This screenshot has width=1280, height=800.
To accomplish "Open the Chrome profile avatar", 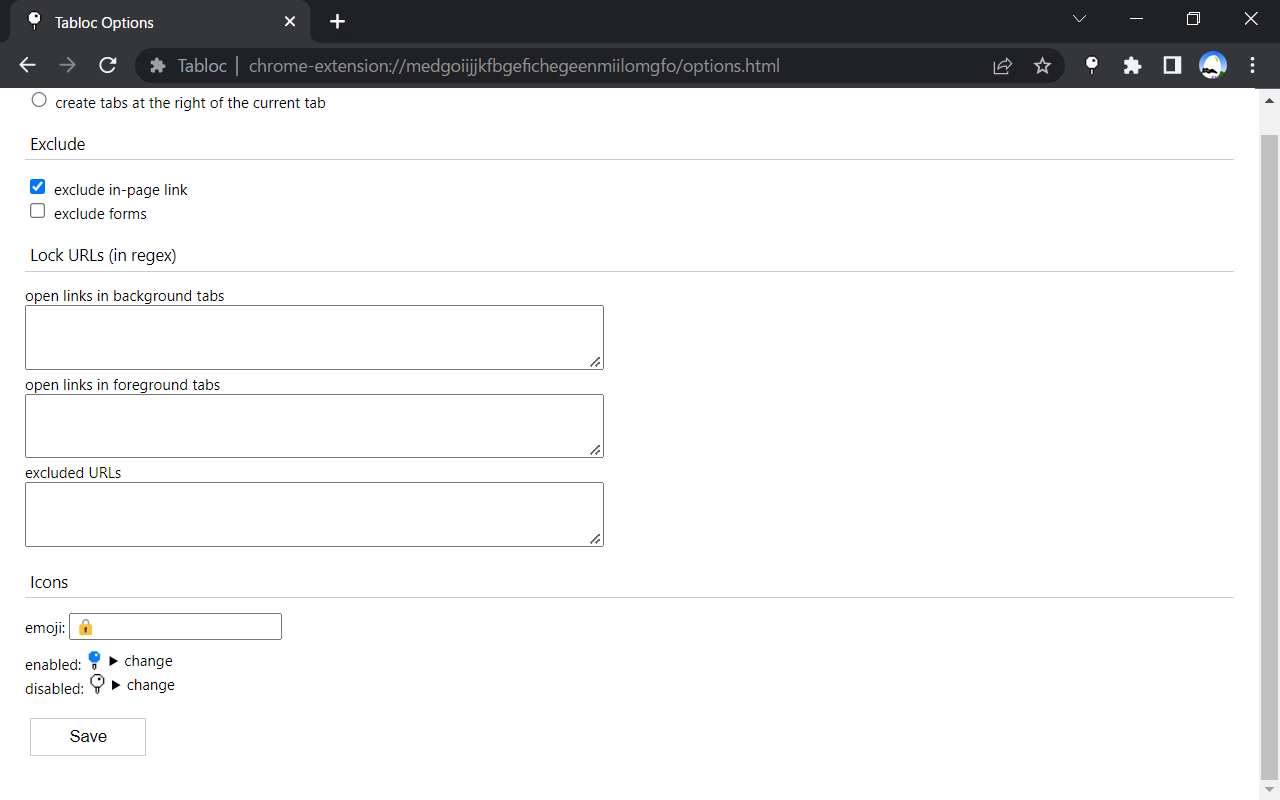I will pyautogui.click(x=1213, y=66).
